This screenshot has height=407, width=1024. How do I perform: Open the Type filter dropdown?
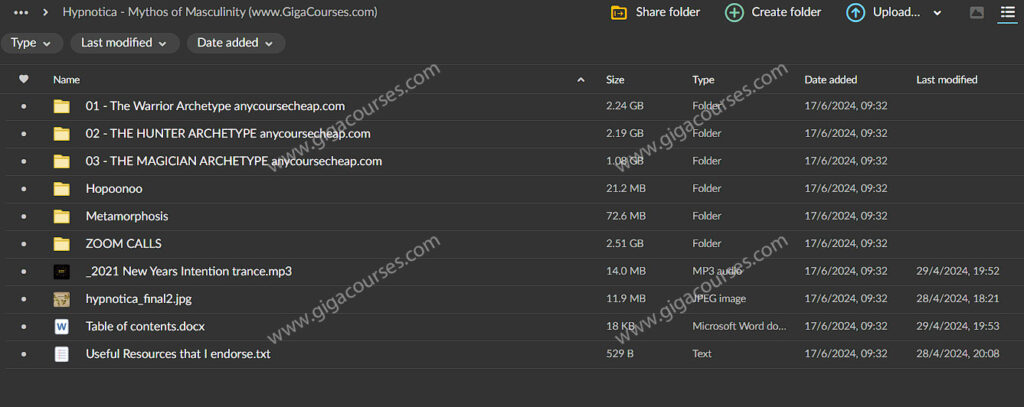coord(33,43)
